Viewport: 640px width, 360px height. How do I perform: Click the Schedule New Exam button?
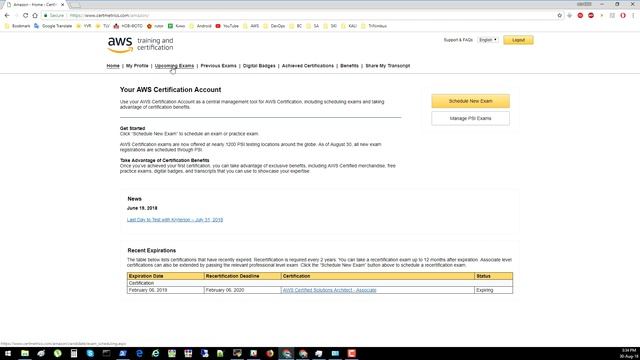[471, 101]
